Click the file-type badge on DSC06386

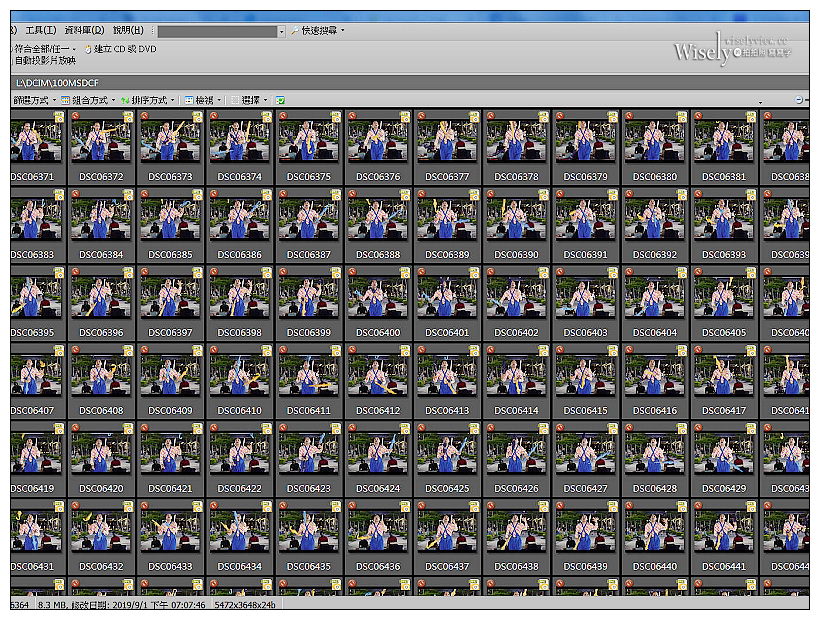pos(267,194)
